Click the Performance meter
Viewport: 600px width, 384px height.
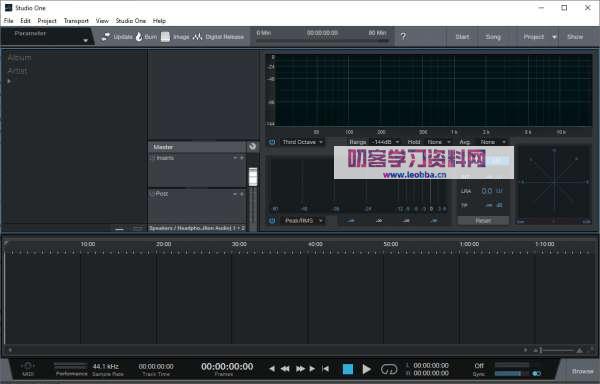(71, 366)
